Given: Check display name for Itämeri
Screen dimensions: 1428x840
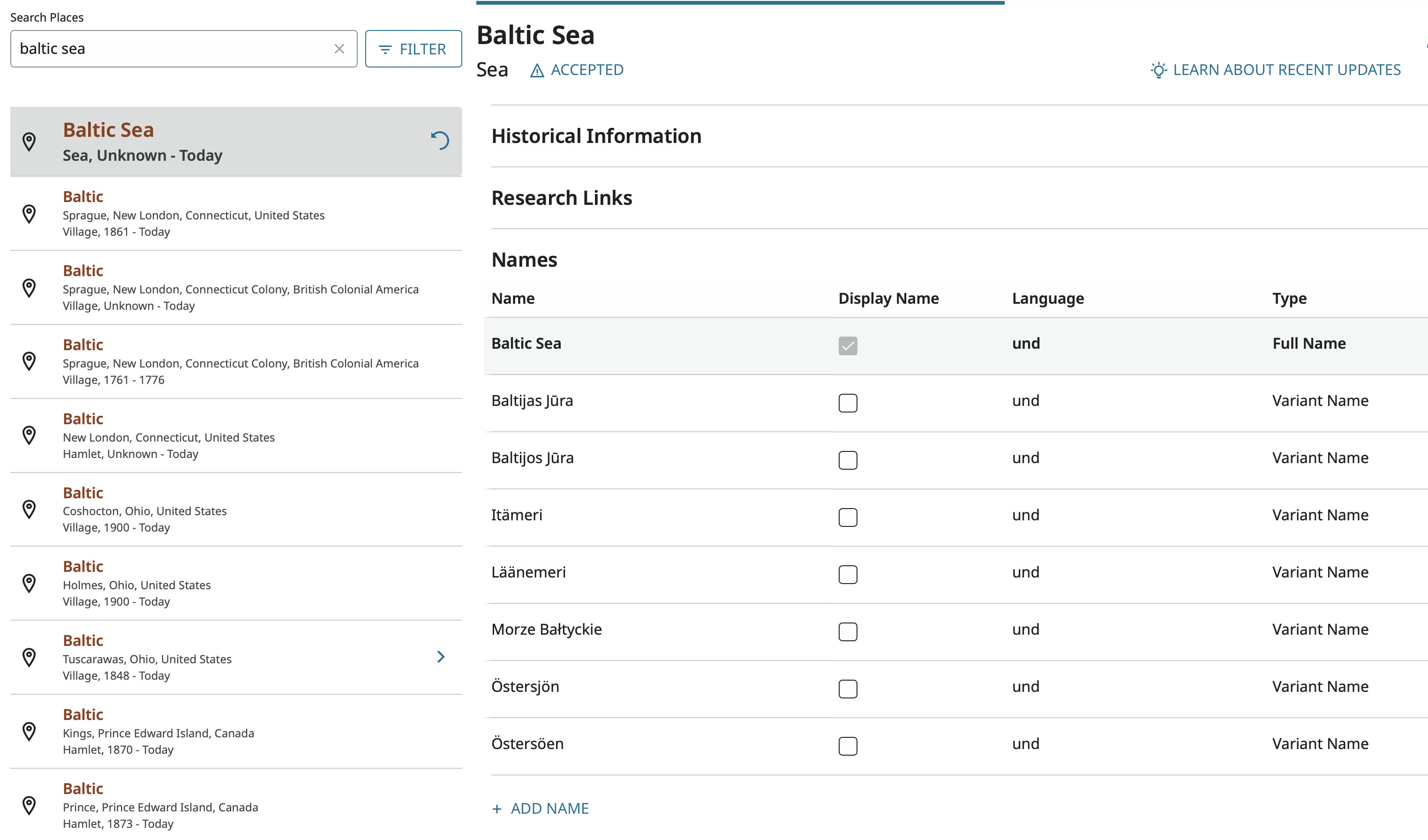Looking at the screenshot, I should click(848, 517).
